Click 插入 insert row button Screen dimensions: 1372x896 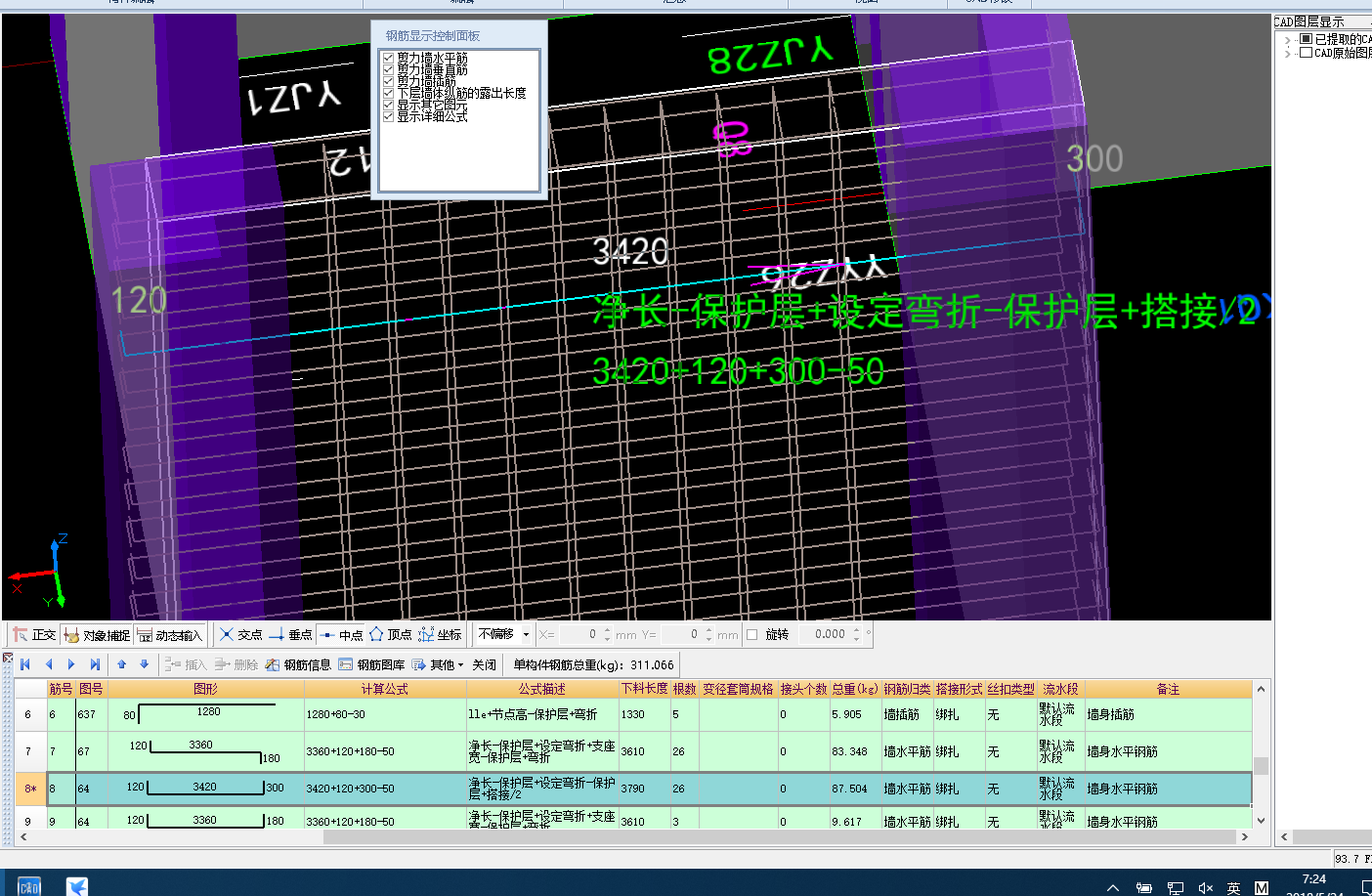tap(186, 664)
